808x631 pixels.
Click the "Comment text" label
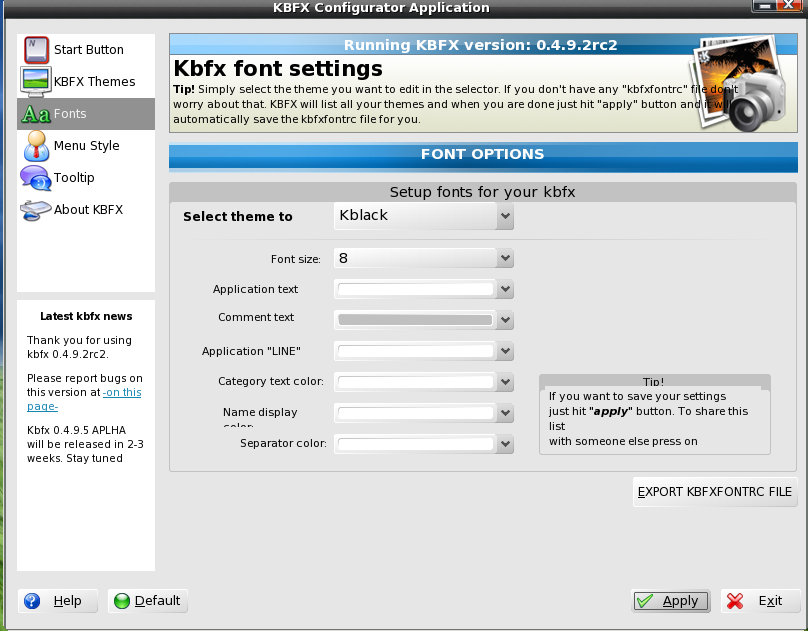point(256,317)
